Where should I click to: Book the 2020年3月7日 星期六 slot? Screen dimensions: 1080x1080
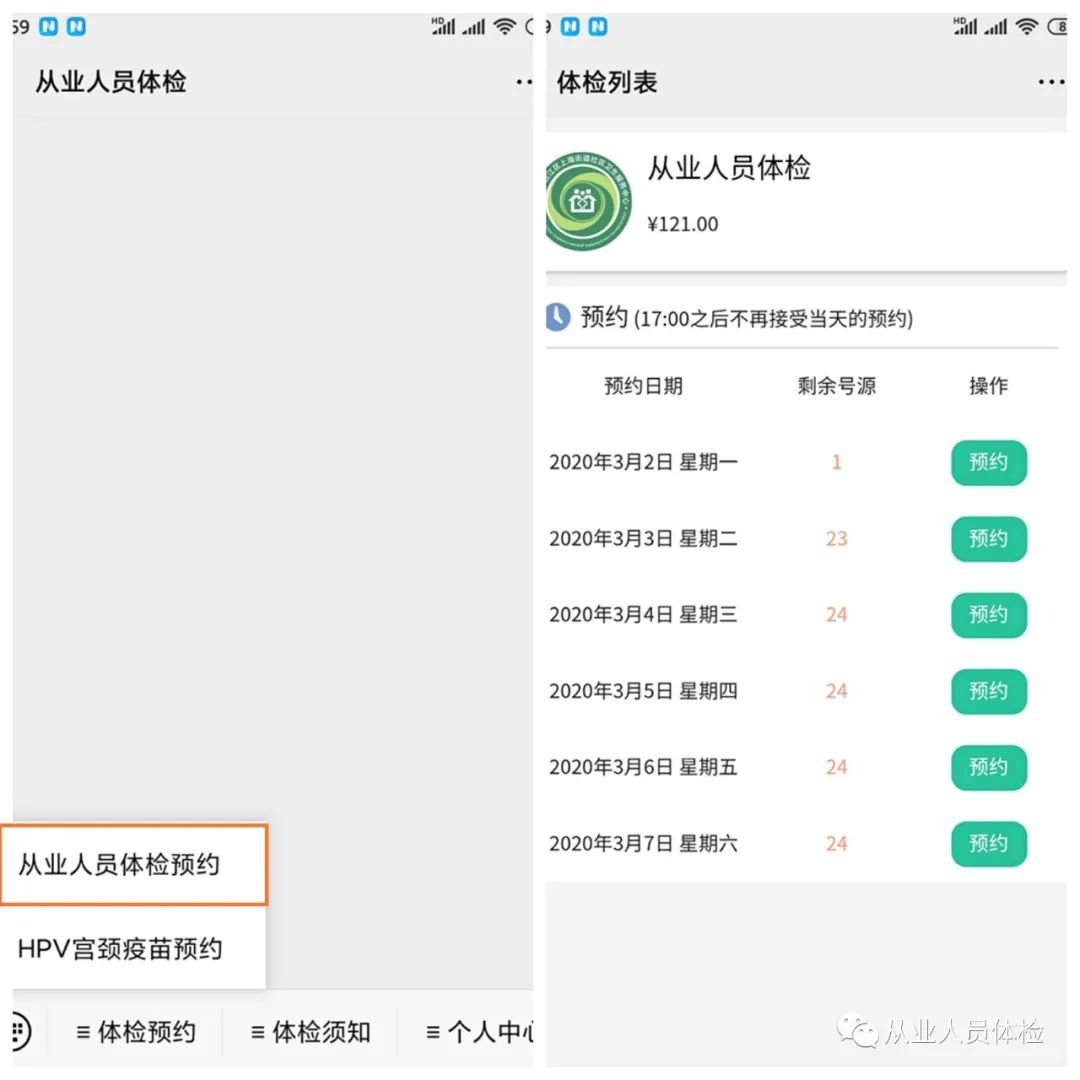(989, 844)
